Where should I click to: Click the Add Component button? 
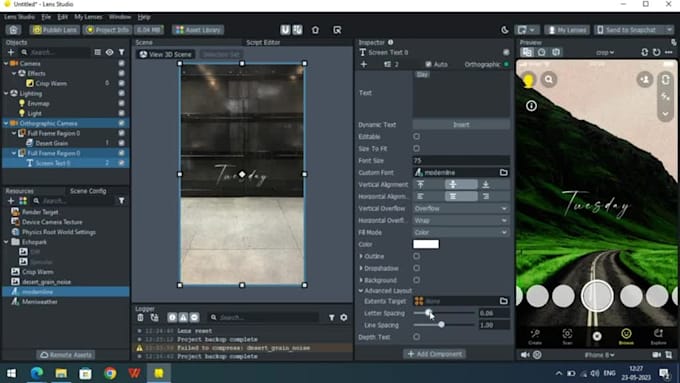(x=435, y=354)
